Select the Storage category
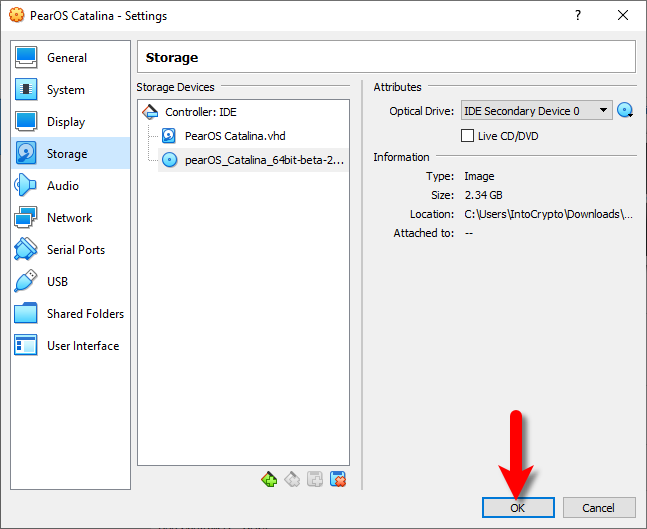The image size is (647, 529). click(x=71, y=154)
